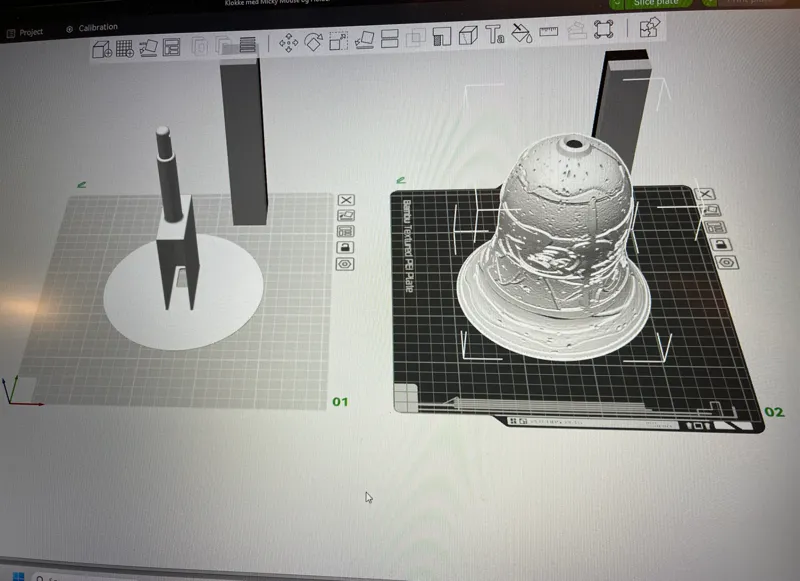This screenshot has width=800, height=581.
Task: Toggle the lock on plate 01
Action: coord(345,248)
